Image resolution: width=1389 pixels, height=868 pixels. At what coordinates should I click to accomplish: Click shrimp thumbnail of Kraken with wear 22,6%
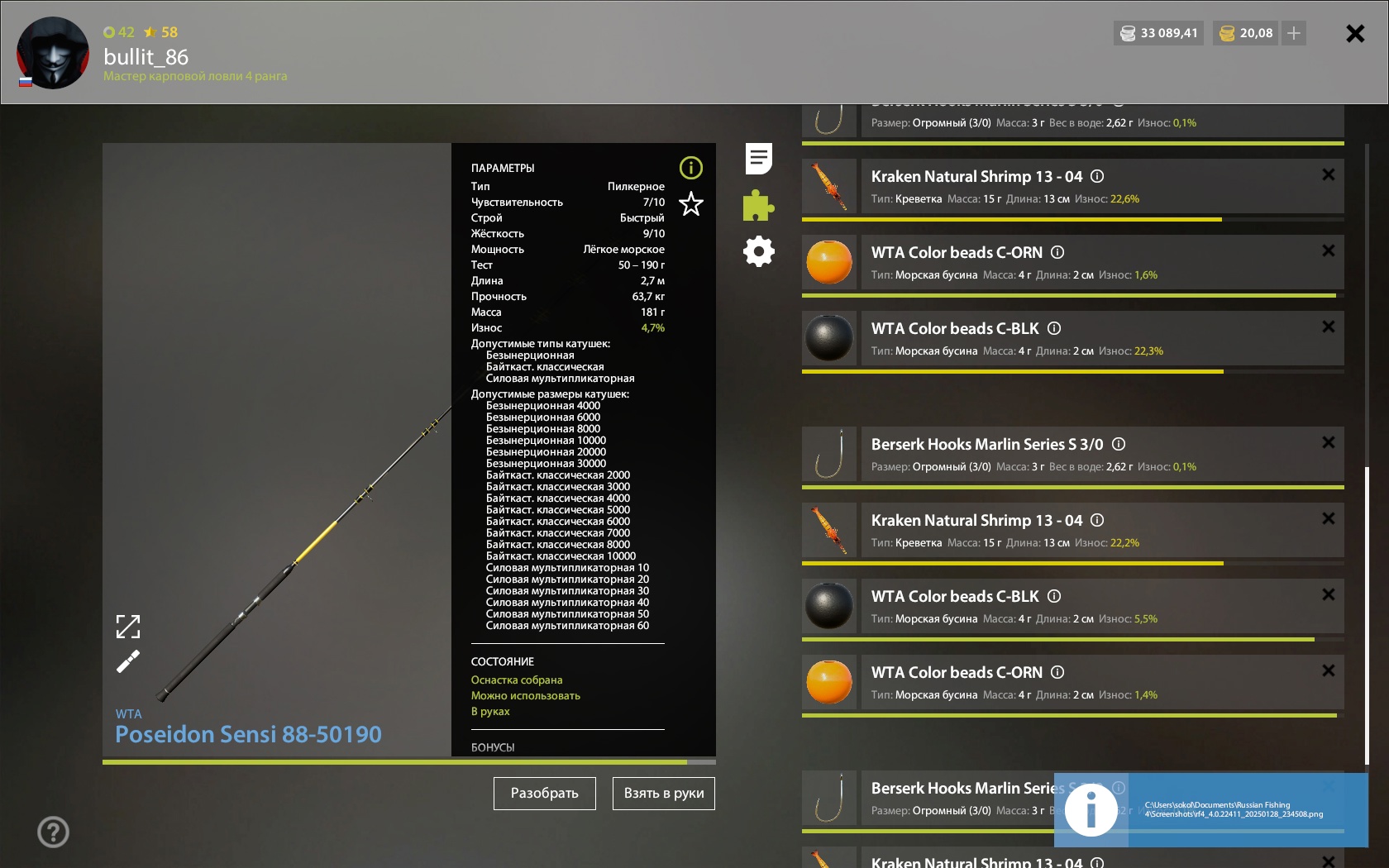tap(829, 186)
